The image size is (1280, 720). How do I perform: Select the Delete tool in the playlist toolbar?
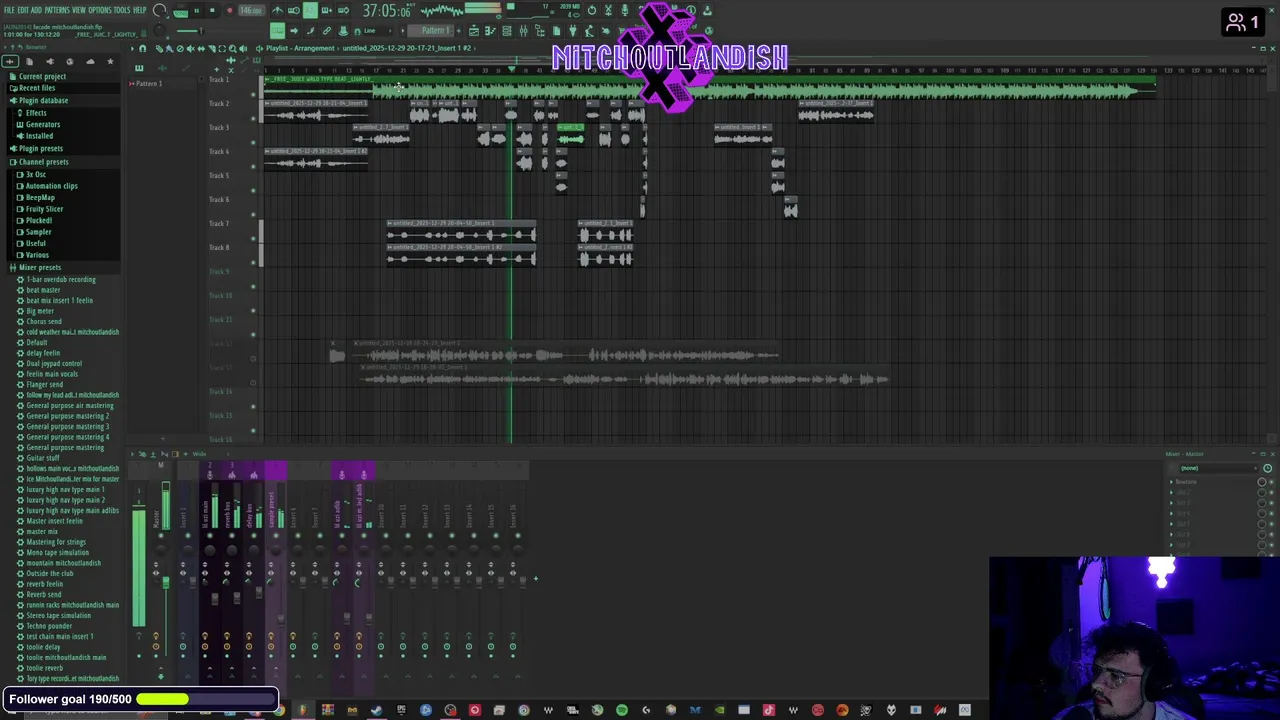click(x=179, y=48)
